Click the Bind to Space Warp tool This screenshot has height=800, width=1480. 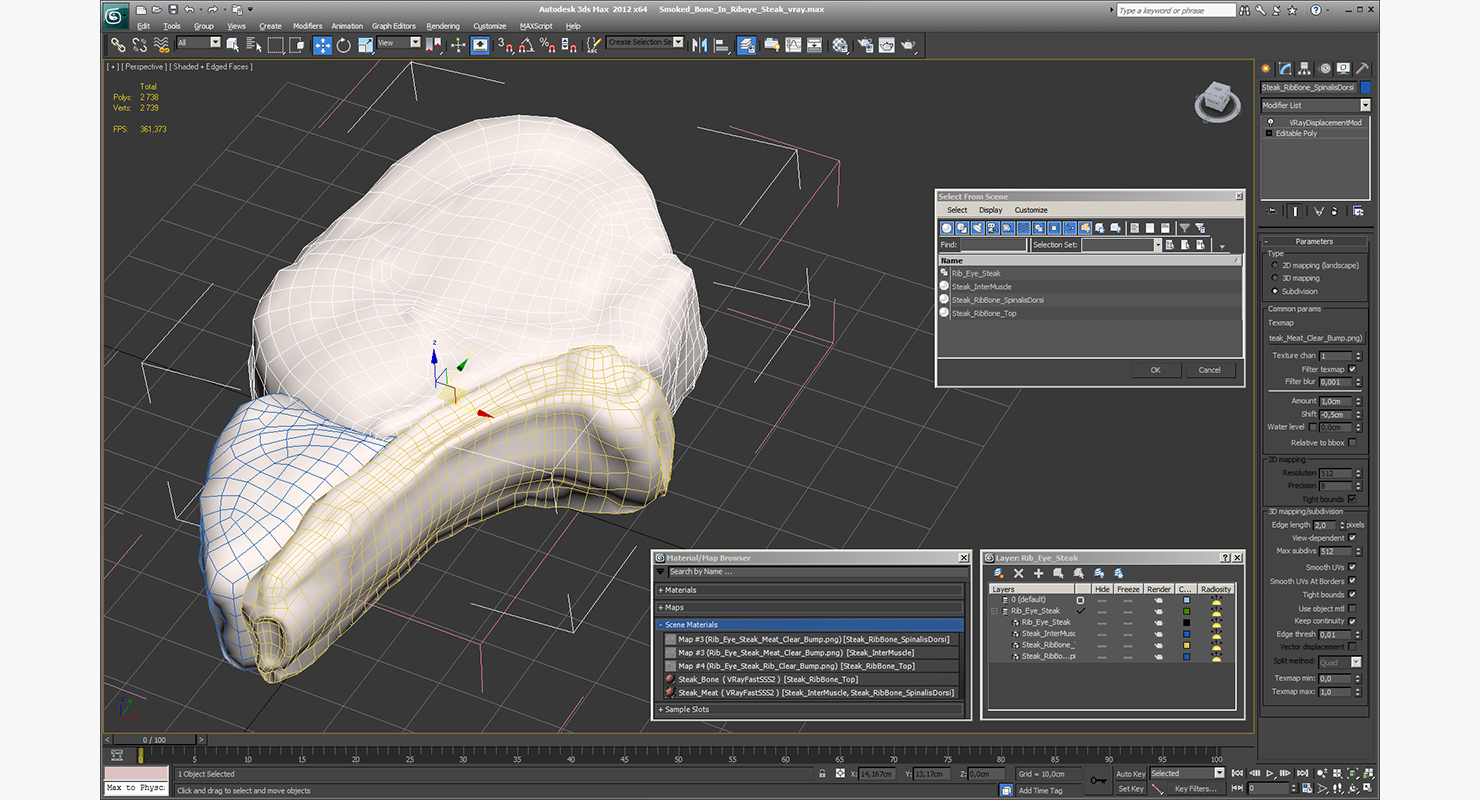[161, 45]
